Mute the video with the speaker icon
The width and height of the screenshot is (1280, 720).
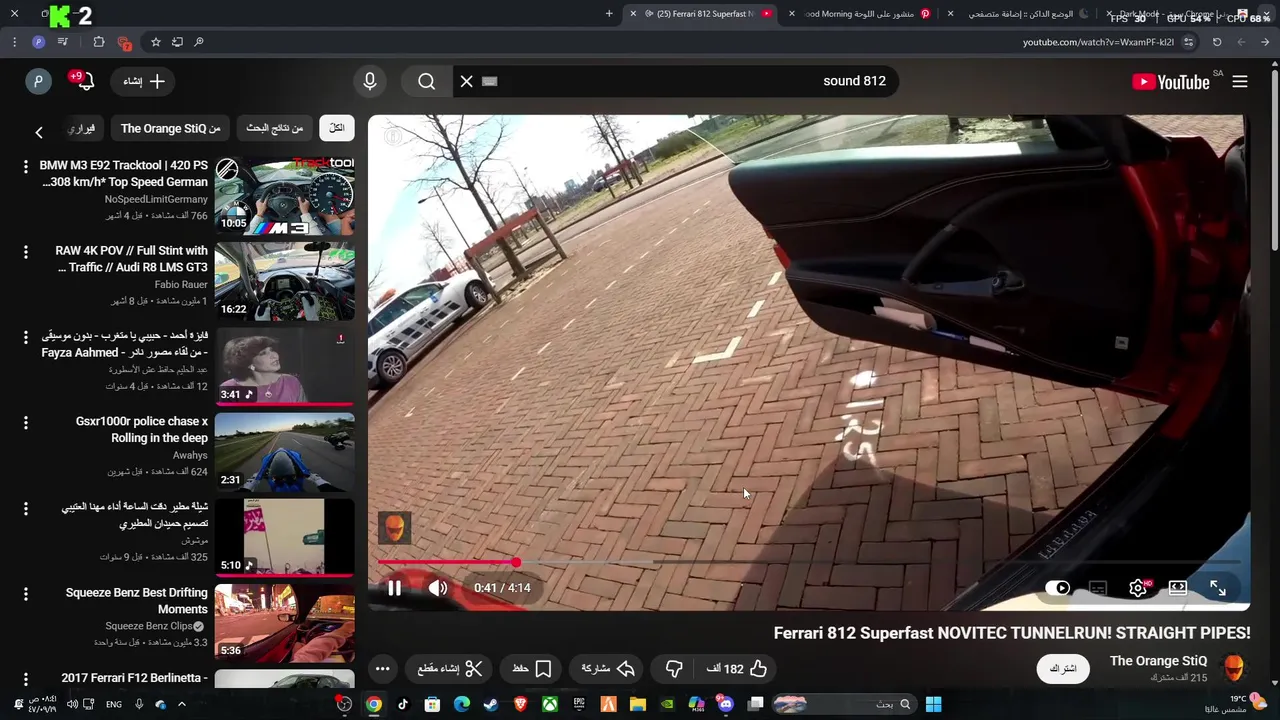[x=438, y=588]
